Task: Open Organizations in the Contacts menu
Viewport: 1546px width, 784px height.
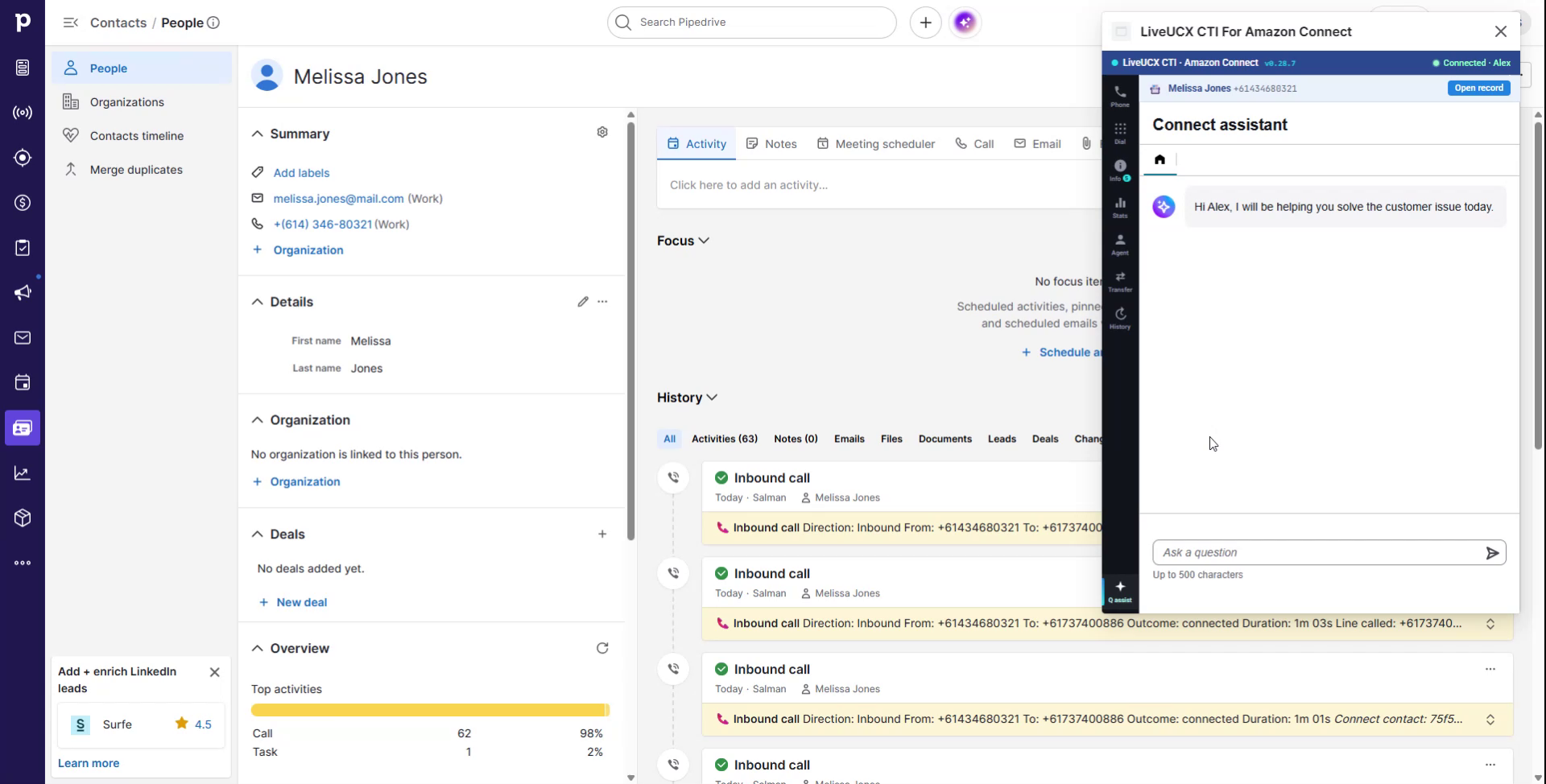Action: [142, 102]
